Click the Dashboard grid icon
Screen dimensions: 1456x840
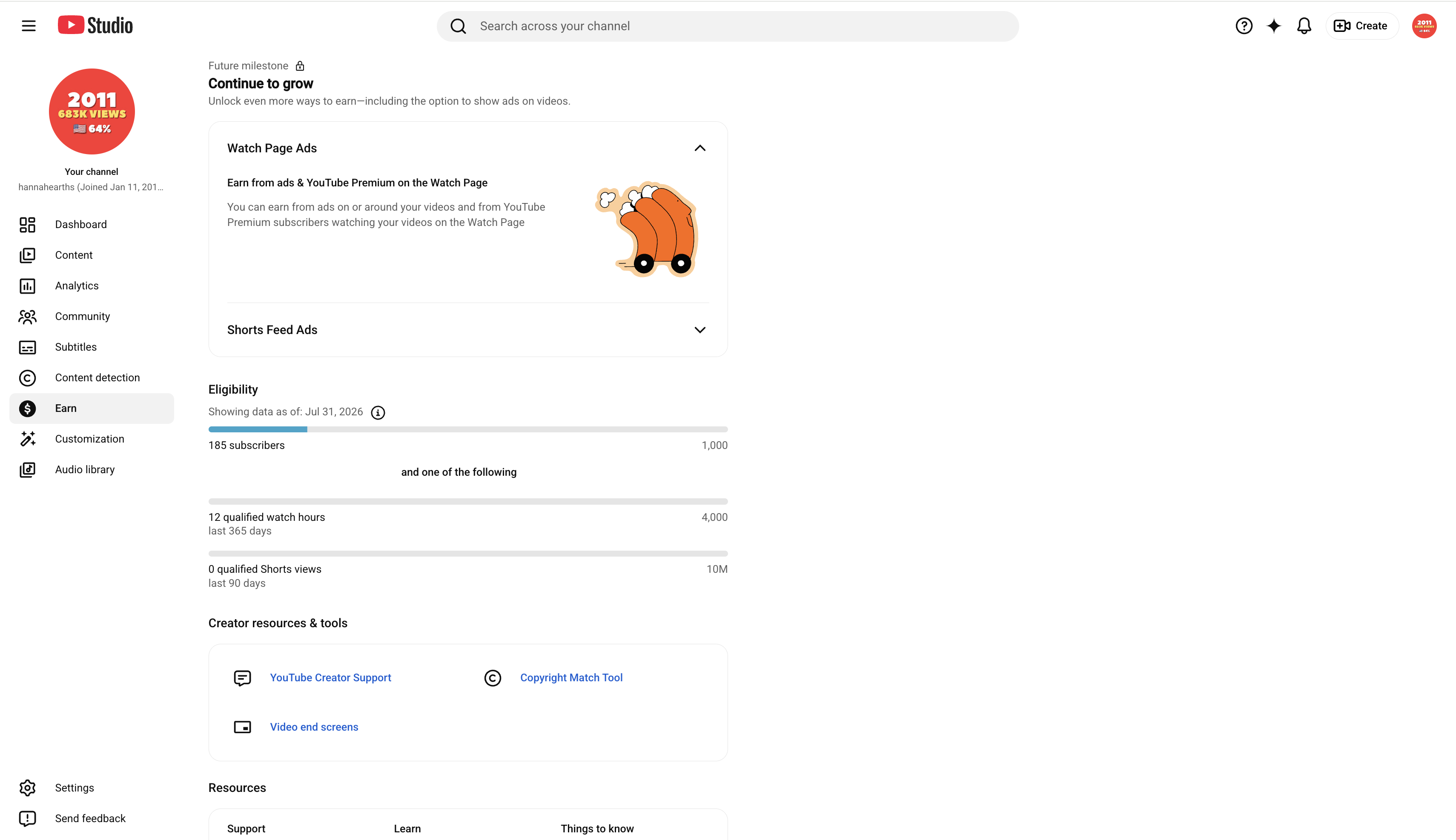tap(27, 224)
